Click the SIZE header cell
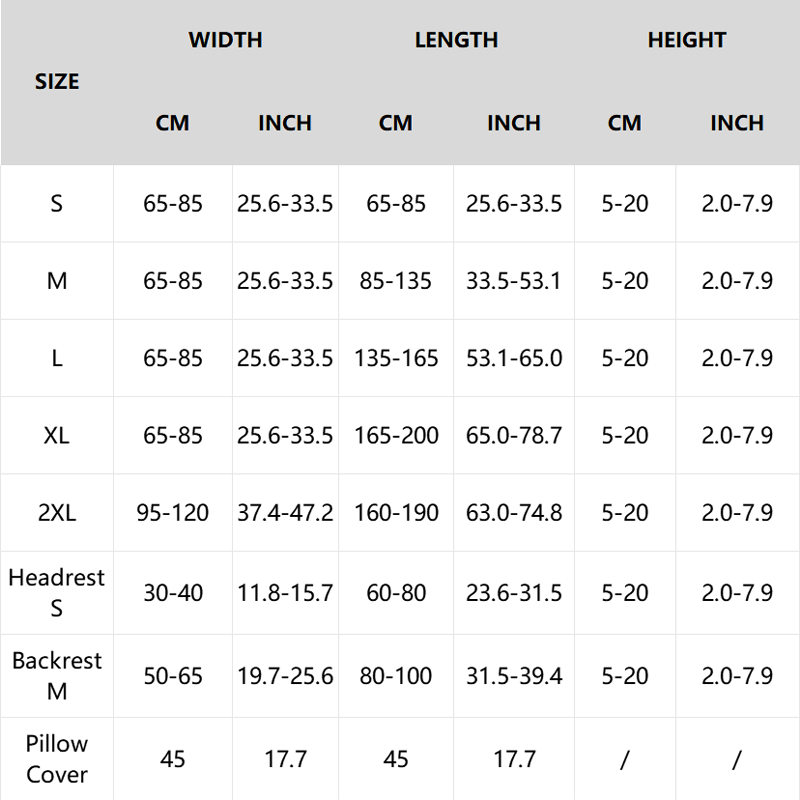Image resolution: width=800 pixels, height=800 pixels. pos(57,82)
